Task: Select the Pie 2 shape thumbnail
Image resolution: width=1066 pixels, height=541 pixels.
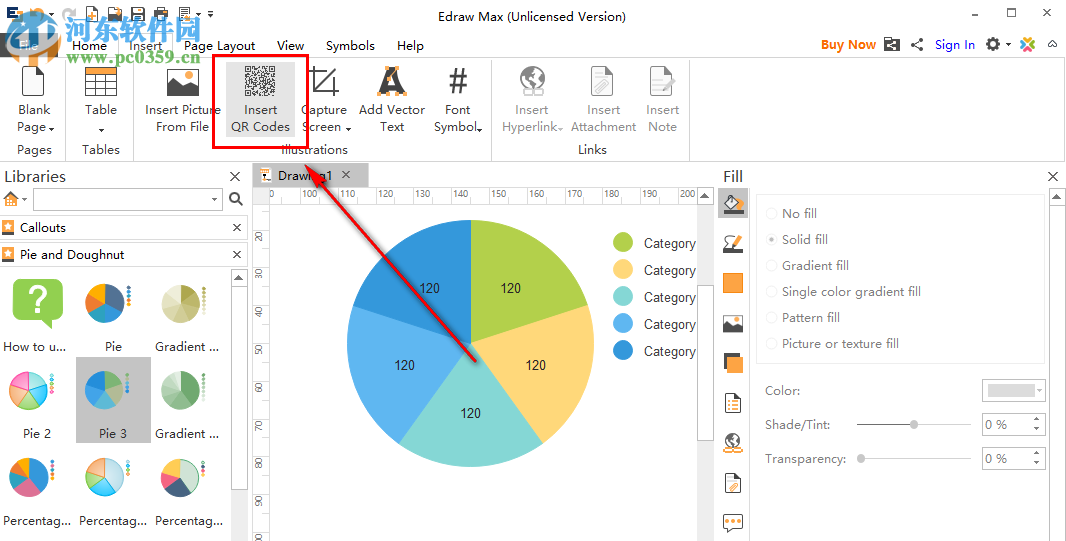Action: pyautogui.click(x=37, y=400)
